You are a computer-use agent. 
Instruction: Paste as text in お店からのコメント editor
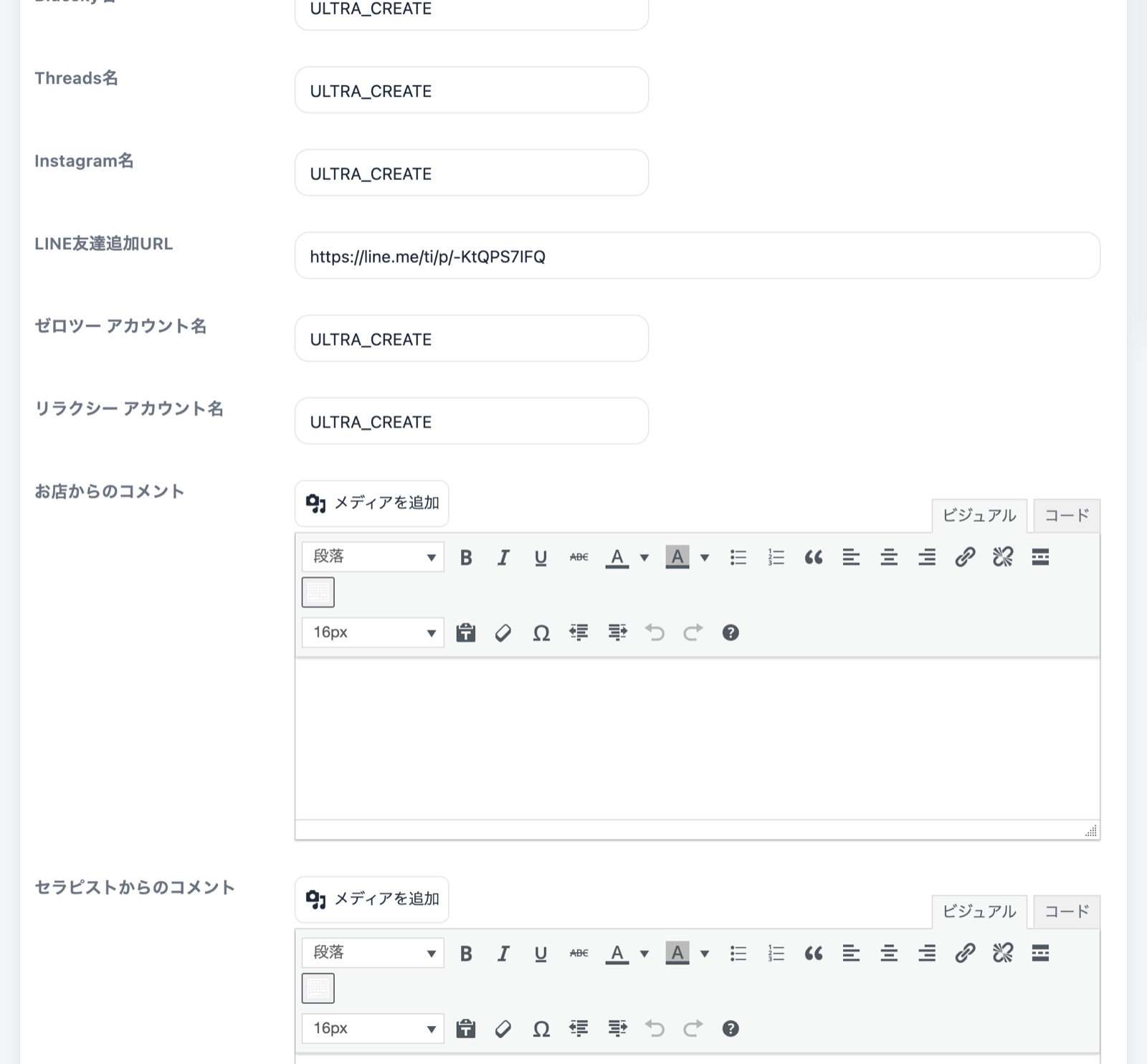pos(466,632)
